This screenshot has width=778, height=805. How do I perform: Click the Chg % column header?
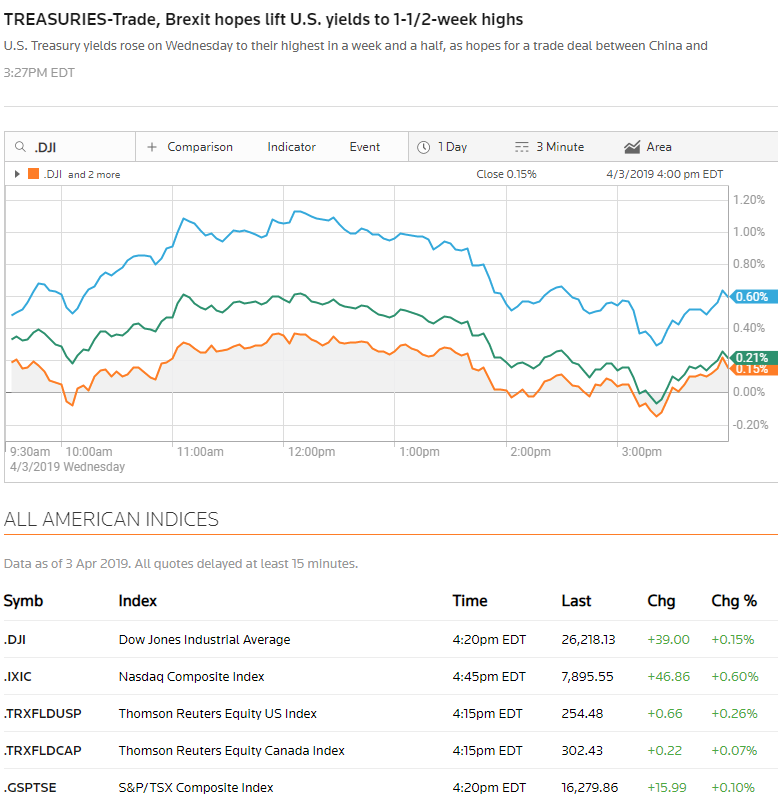click(x=734, y=601)
